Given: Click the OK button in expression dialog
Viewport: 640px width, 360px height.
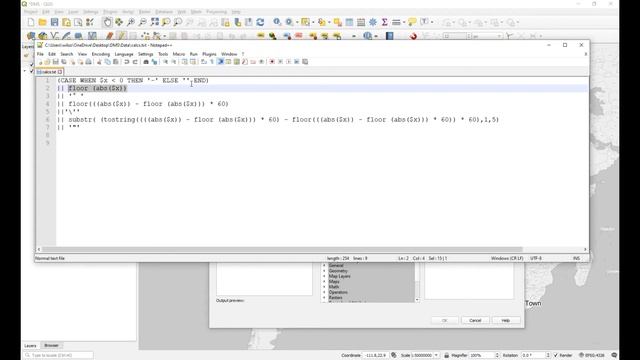Looking at the screenshot, I should 444,320.
